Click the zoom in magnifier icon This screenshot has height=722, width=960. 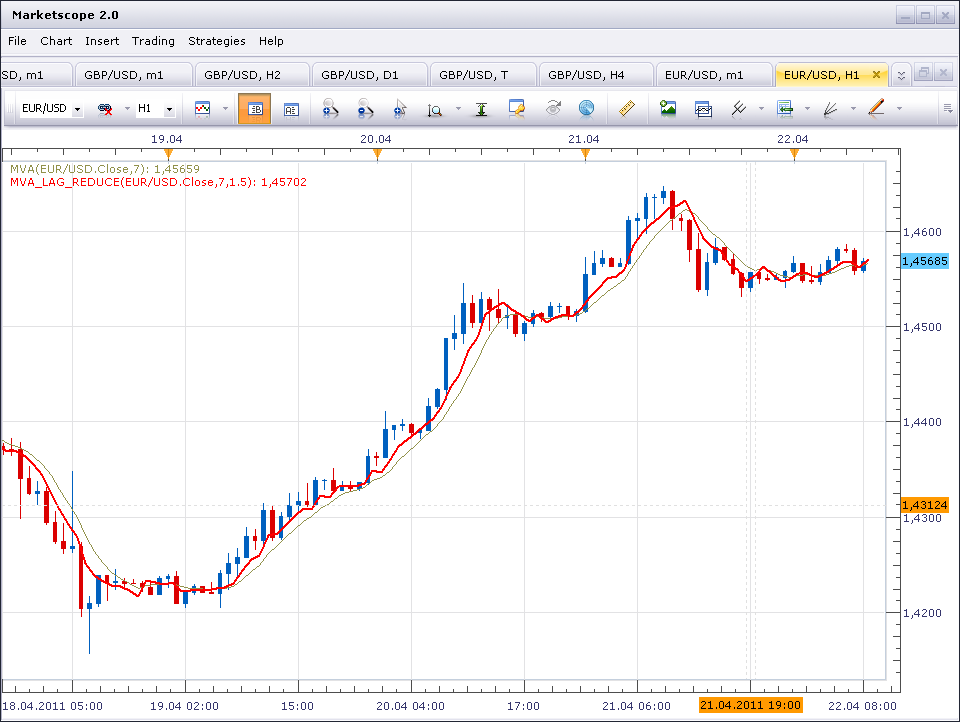[x=330, y=108]
